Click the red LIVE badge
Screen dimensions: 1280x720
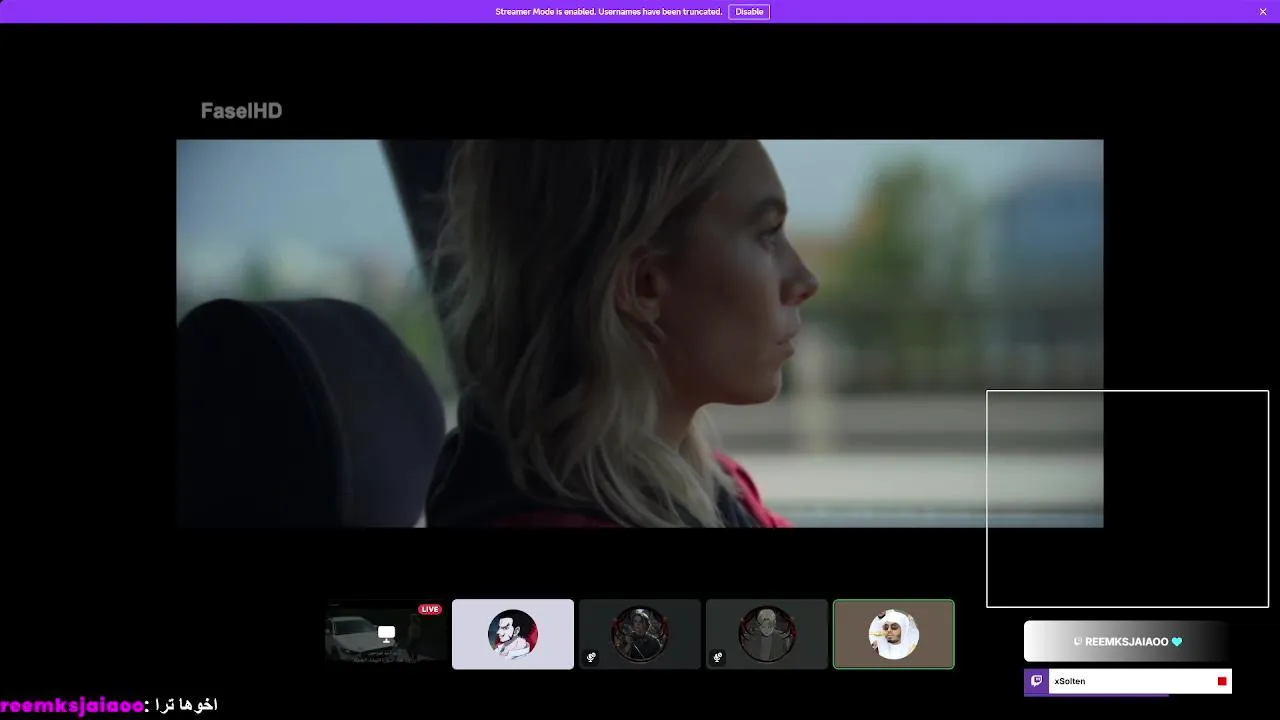point(430,609)
